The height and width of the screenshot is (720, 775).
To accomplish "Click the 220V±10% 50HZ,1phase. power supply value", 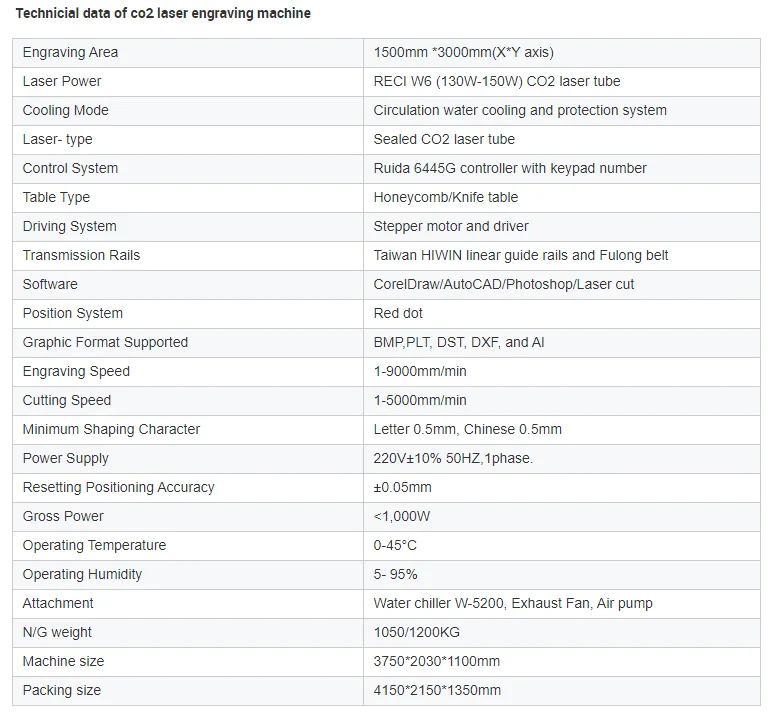I will pyautogui.click(x=453, y=459).
